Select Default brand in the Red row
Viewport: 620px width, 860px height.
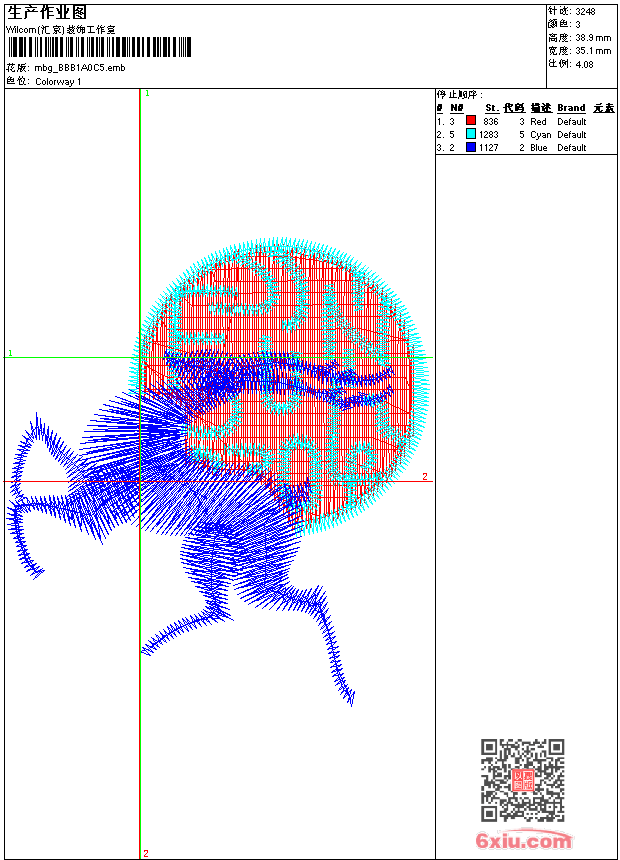click(572, 122)
